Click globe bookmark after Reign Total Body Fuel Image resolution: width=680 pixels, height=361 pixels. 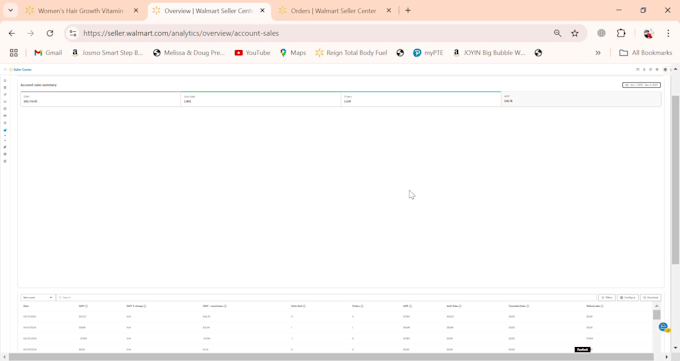click(400, 53)
